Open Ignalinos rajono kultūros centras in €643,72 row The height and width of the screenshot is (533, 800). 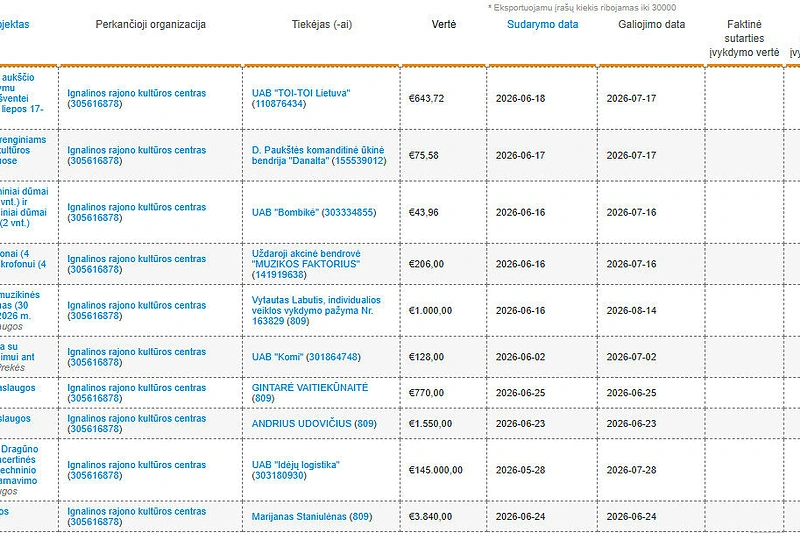[x=137, y=98]
